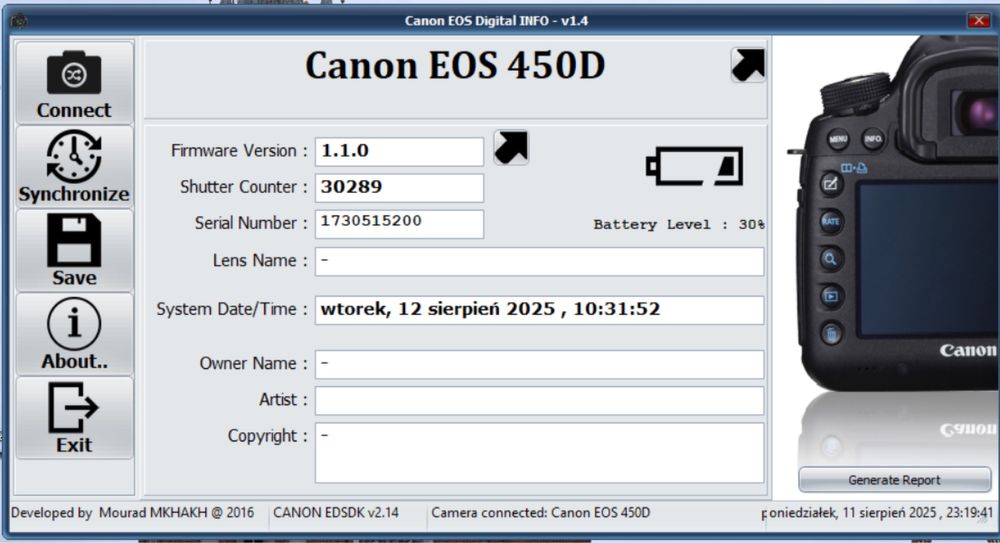Focus the Copyright text area
This screenshot has width=1000, height=543.
(x=539, y=452)
